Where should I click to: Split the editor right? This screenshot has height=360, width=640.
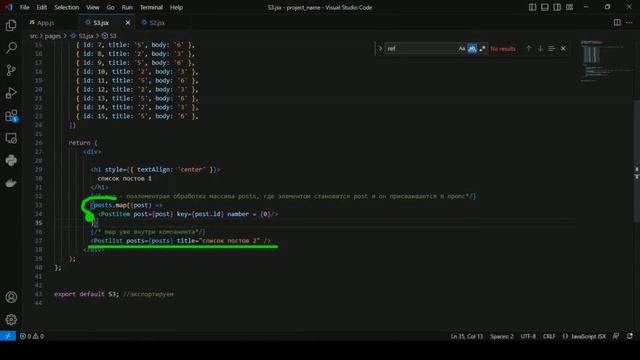pos(617,22)
